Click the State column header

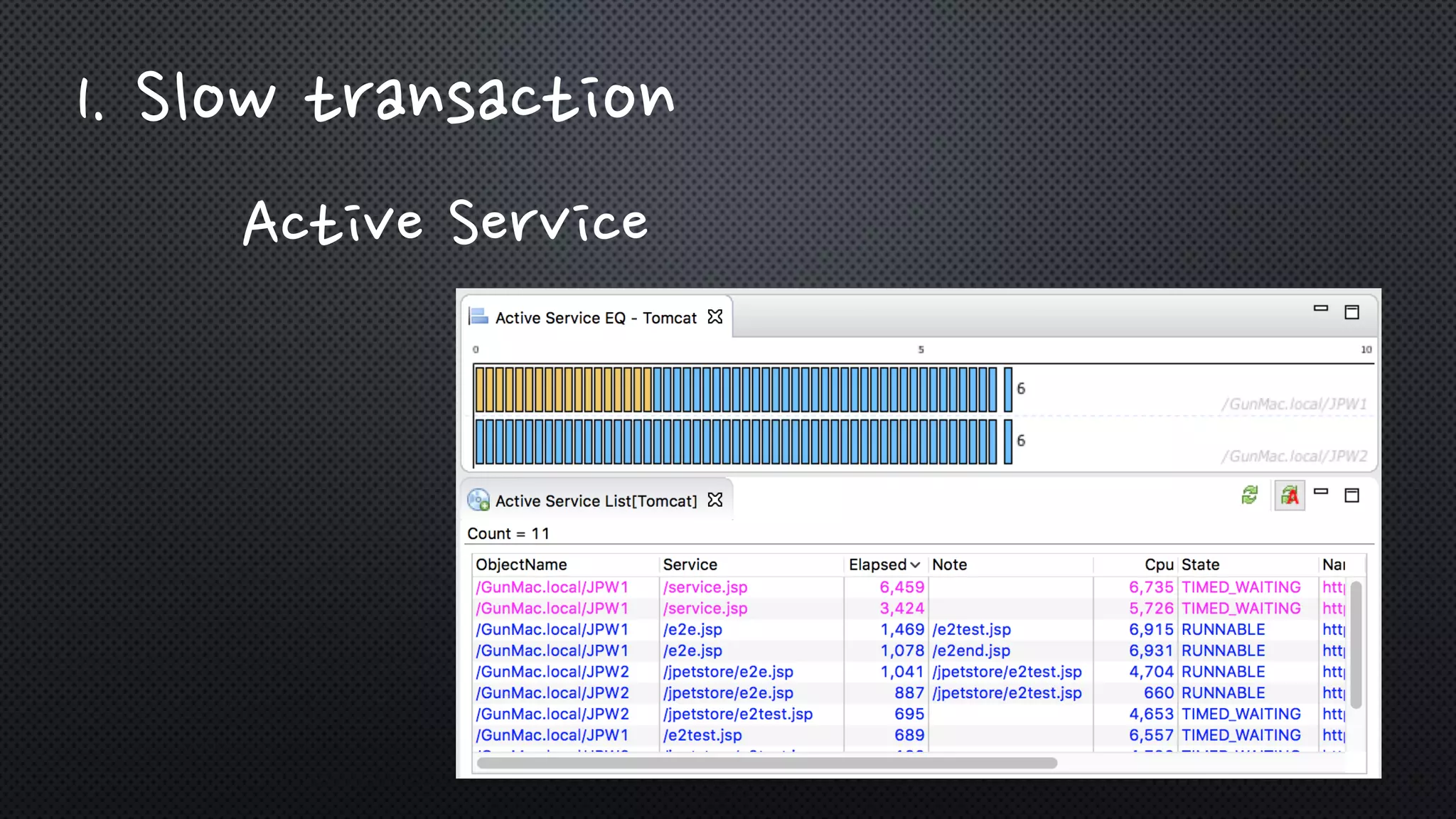(1200, 564)
